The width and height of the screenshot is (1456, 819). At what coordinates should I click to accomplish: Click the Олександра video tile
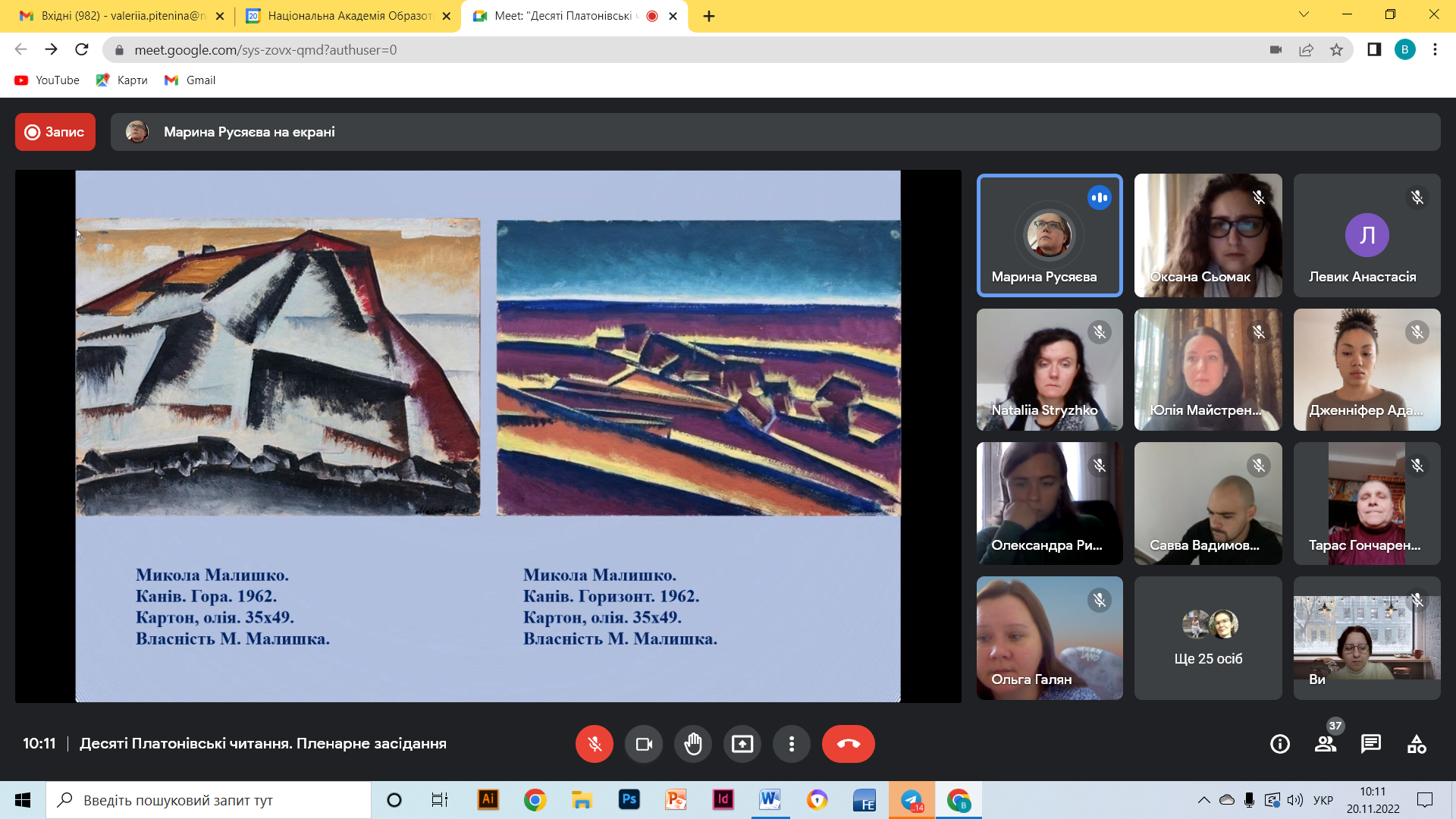pos(1050,504)
